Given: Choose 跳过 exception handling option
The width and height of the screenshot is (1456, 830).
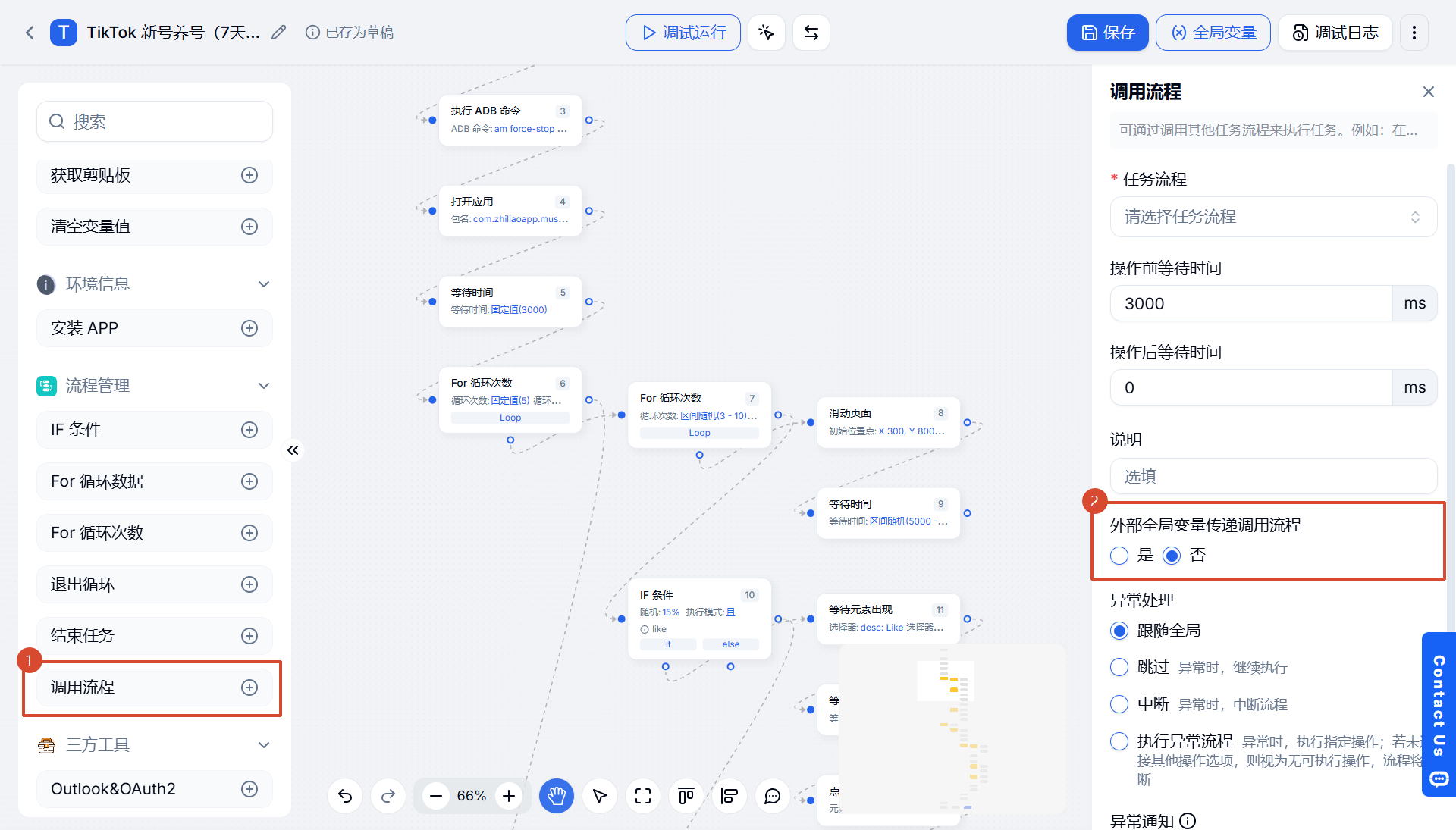Looking at the screenshot, I should (1119, 667).
